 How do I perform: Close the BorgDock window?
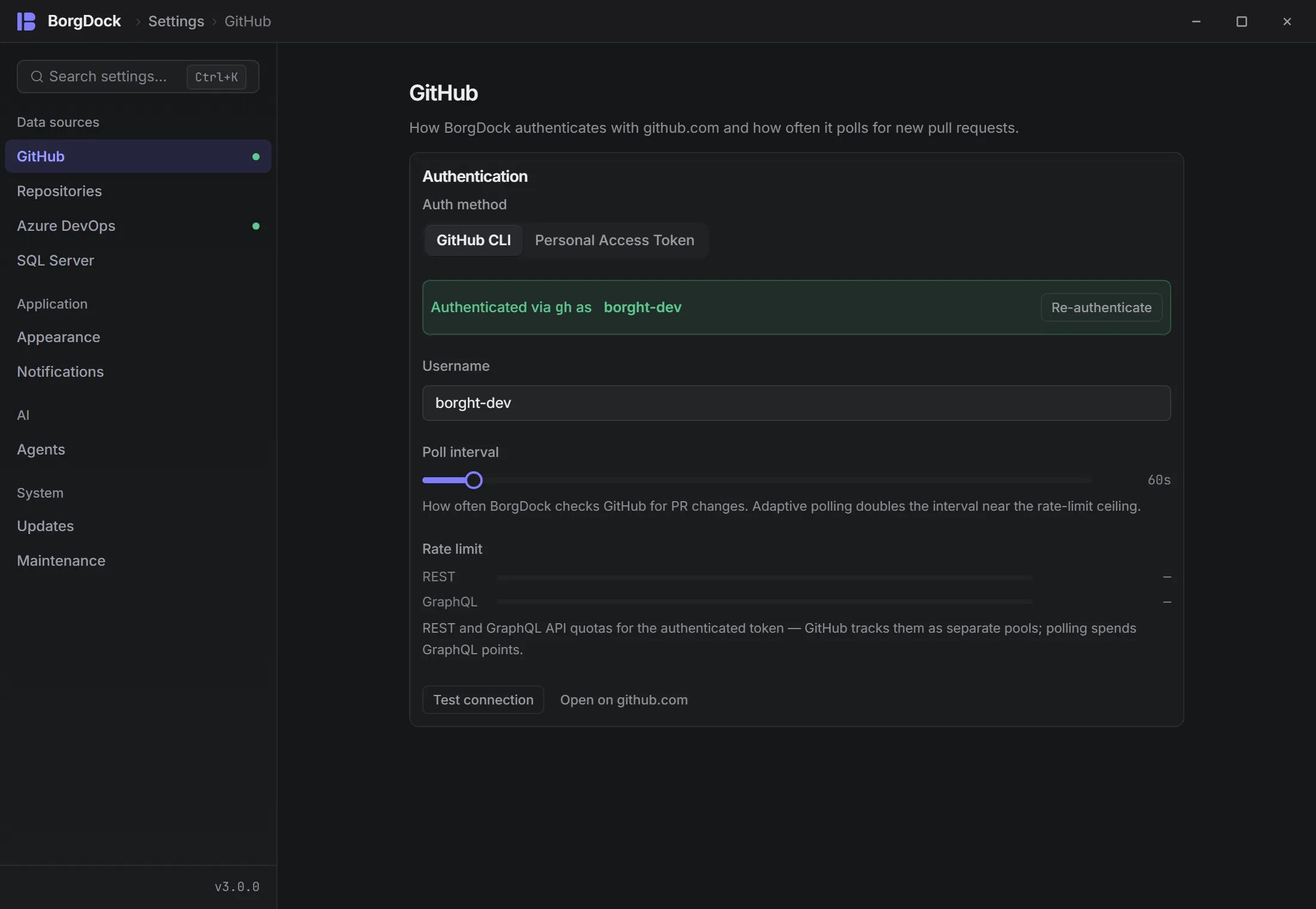point(1287,22)
